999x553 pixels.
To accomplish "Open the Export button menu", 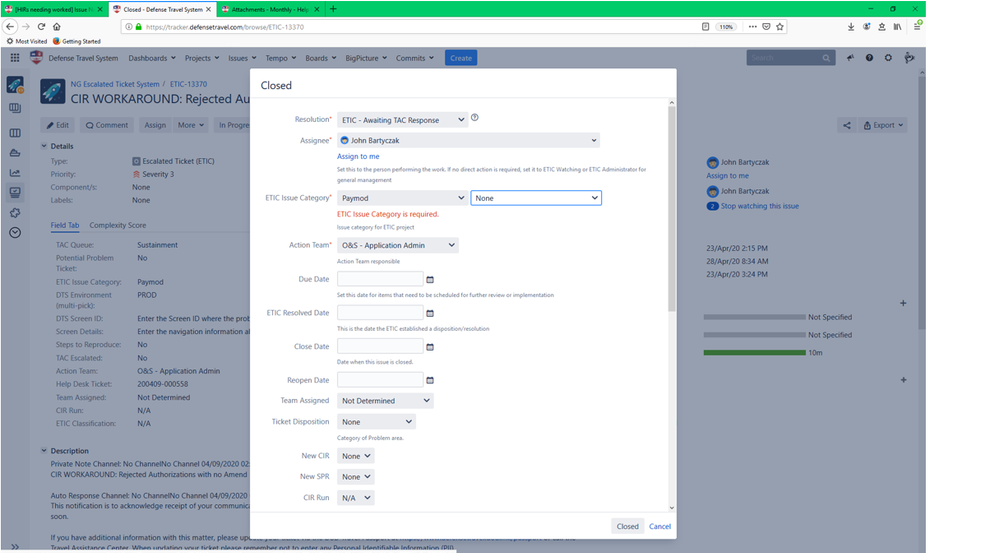I will [882, 126].
